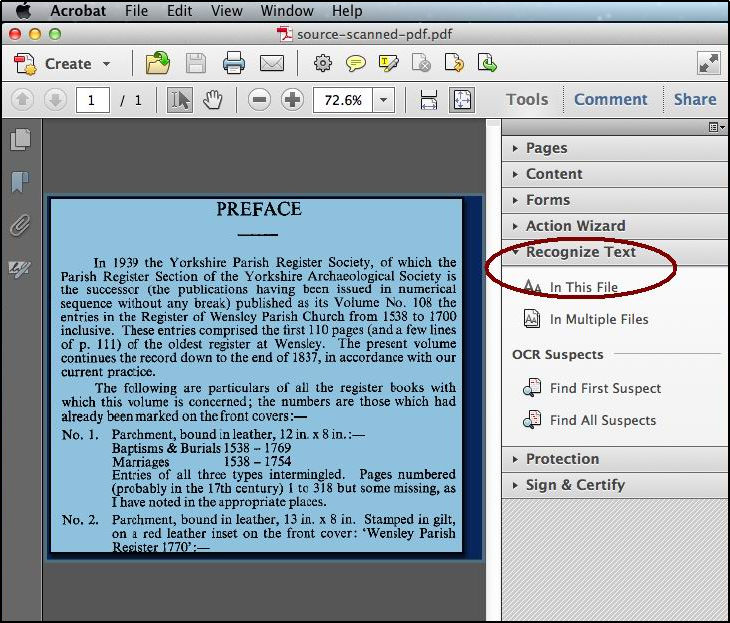
Task: Open the Acrobat menu
Action: [x=78, y=11]
